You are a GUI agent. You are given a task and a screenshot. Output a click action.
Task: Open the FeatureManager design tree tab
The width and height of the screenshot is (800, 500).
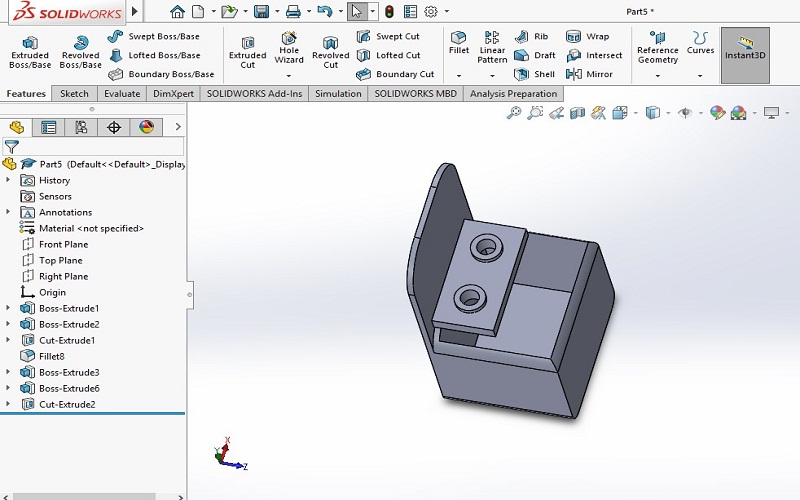click(x=16, y=127)
